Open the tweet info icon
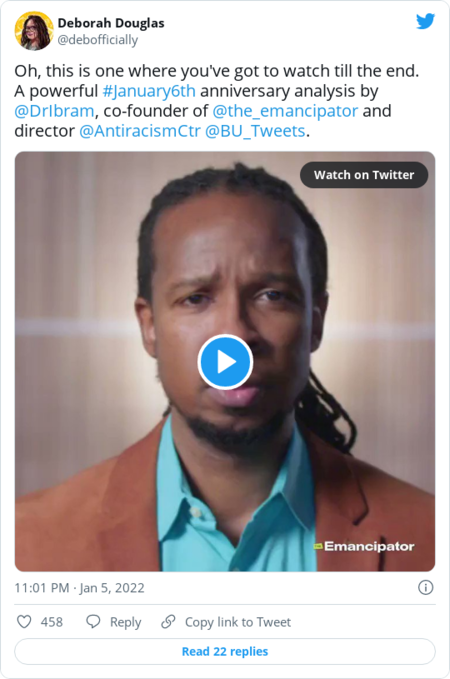 tap(425, 588)
